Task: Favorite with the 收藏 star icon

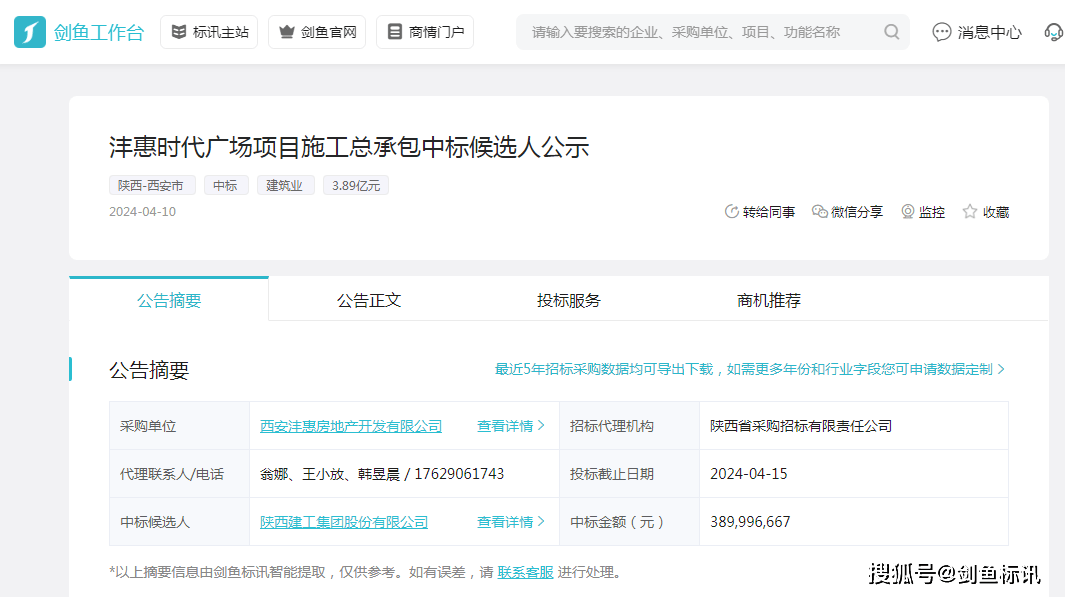Action: pos(970,212)
